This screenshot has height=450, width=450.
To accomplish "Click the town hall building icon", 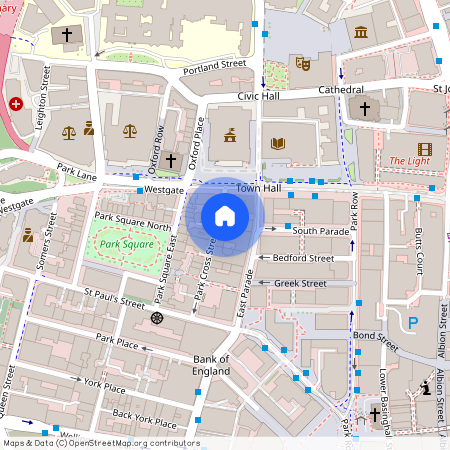I will [x=230, y=135].
